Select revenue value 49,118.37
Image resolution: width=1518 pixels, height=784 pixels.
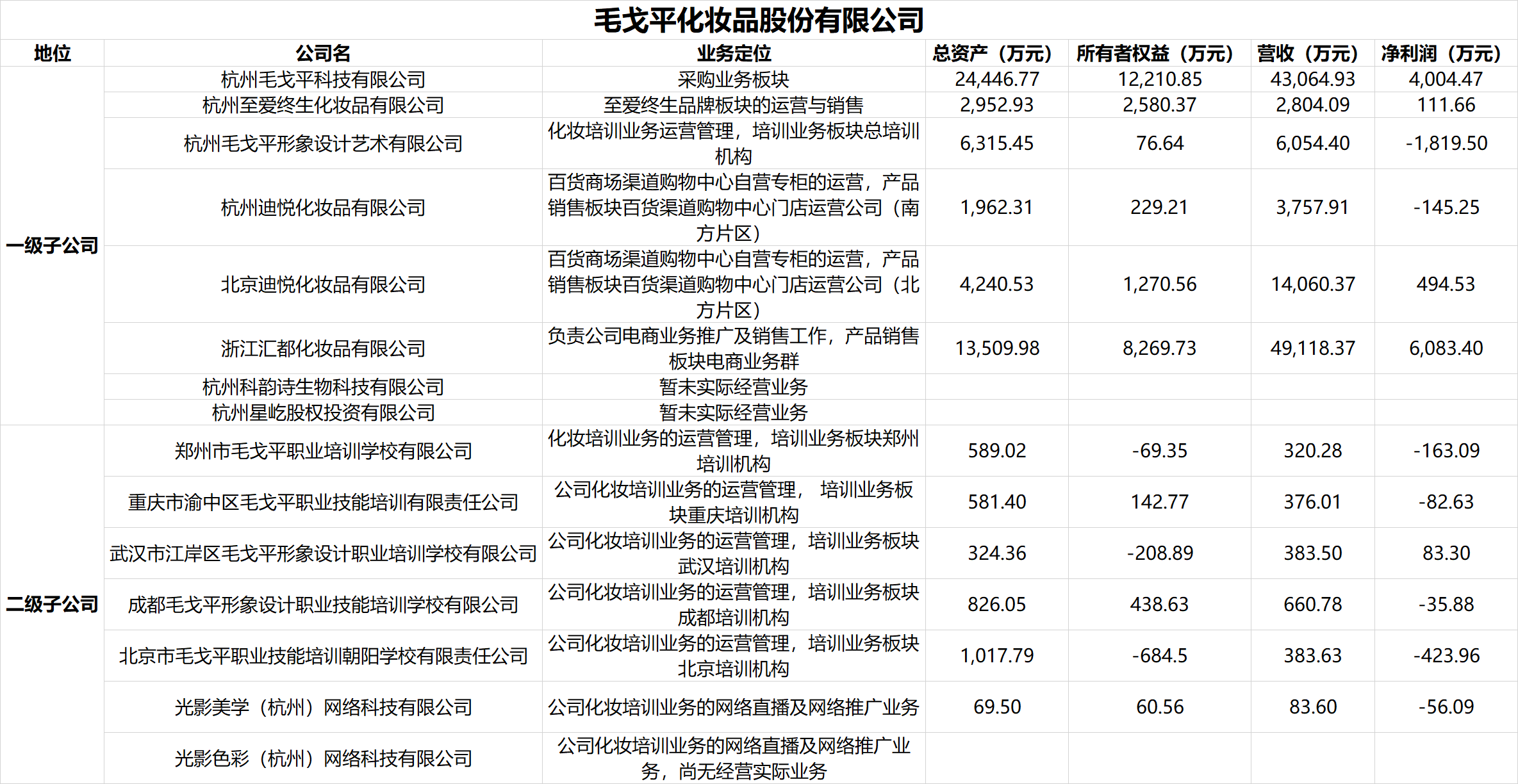(x=1312, y=348)
